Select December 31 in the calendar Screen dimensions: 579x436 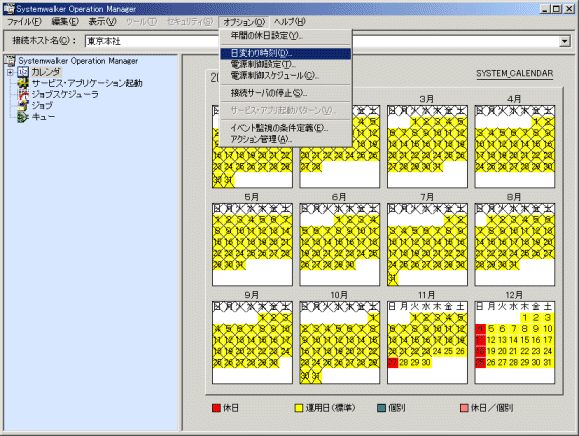click(x=548, y=363)
